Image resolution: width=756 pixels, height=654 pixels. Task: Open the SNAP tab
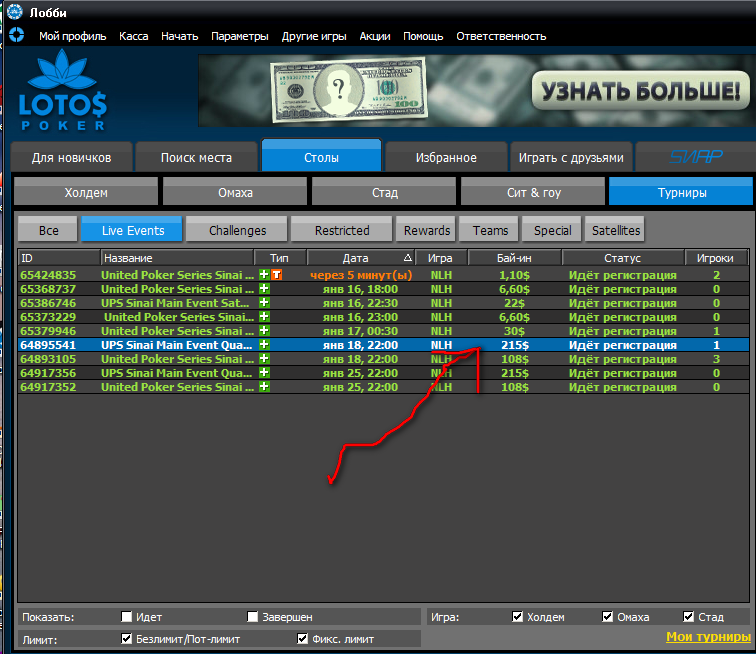(696, 157)
